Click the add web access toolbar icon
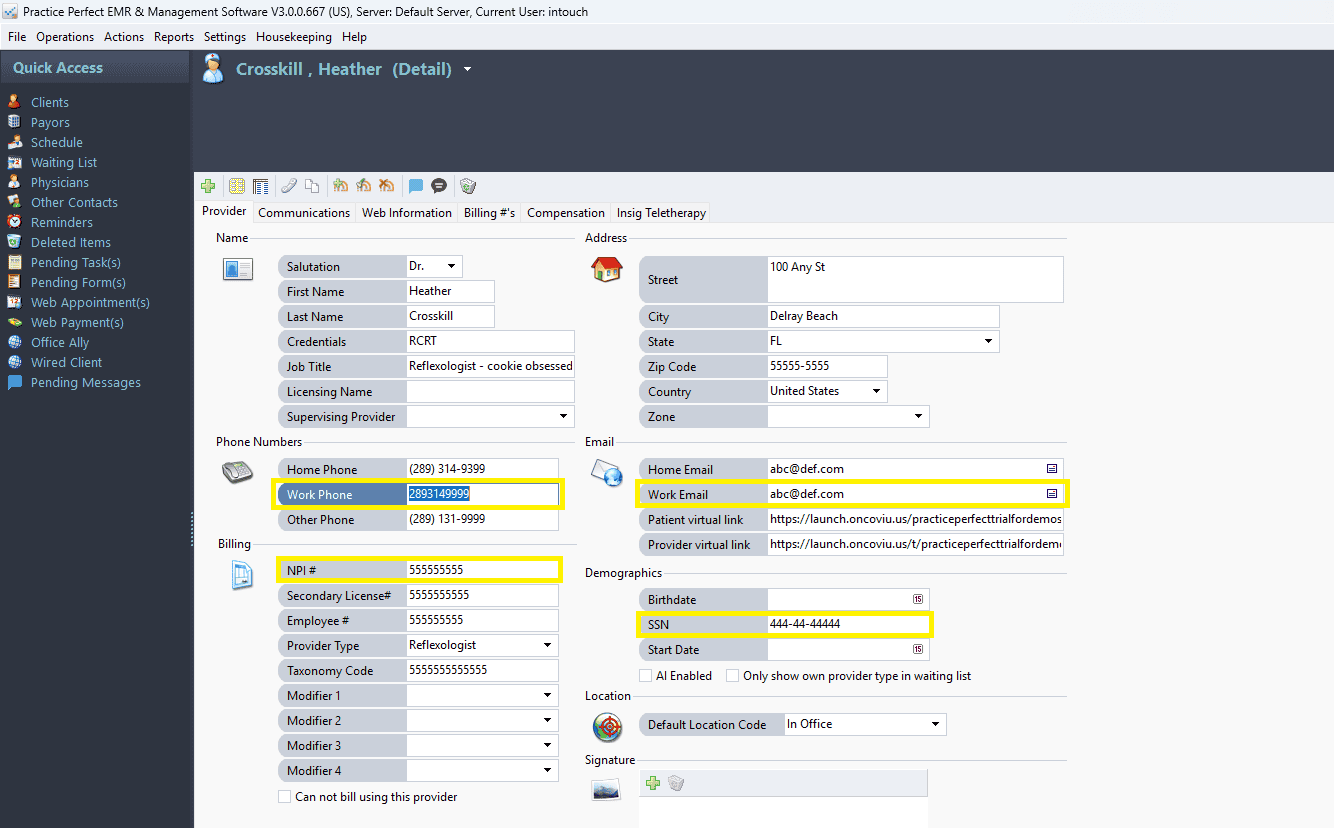Screen dimensions: 1334x828 pyautogui.click(x=340, y=186)
